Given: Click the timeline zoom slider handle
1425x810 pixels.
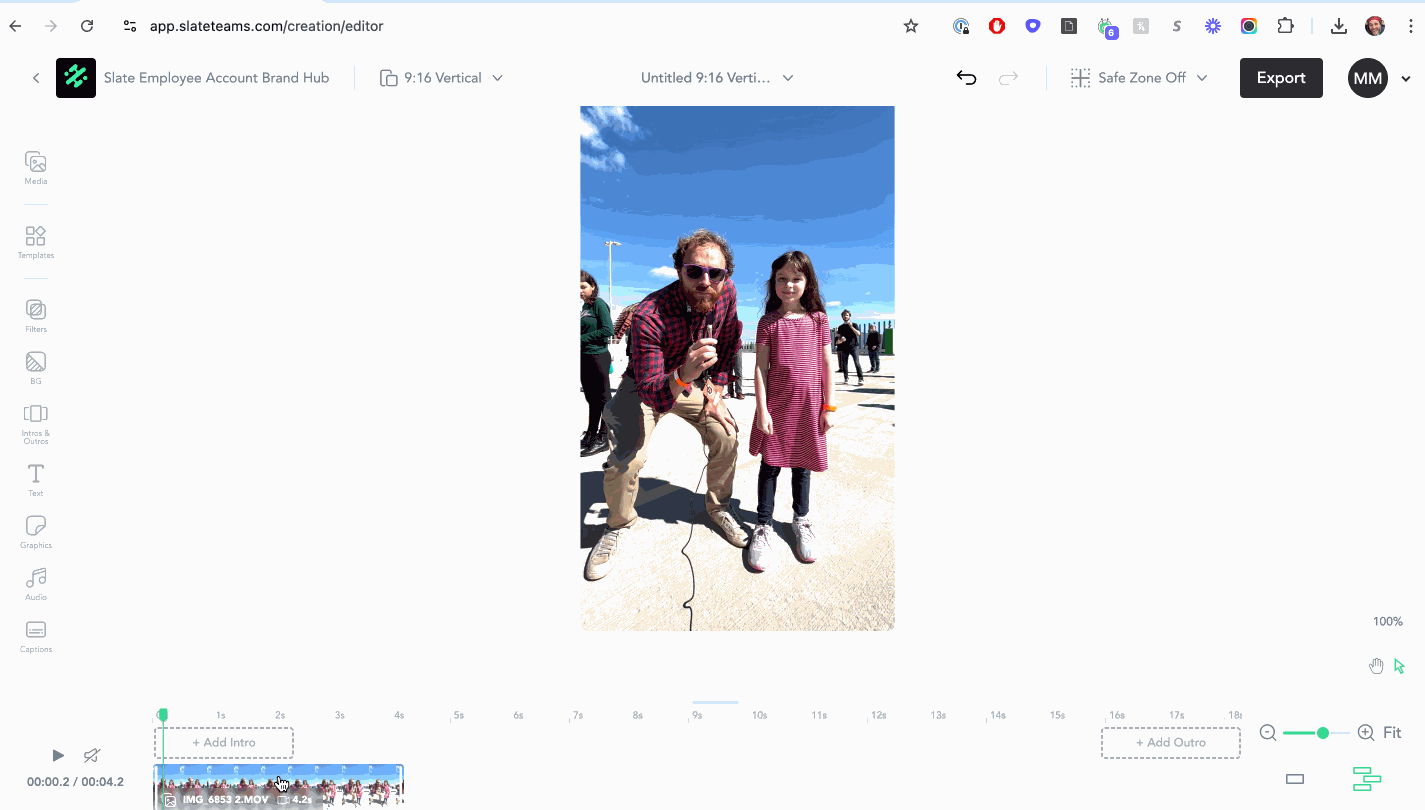Looking at the screenshot, I should point(1323,733).
